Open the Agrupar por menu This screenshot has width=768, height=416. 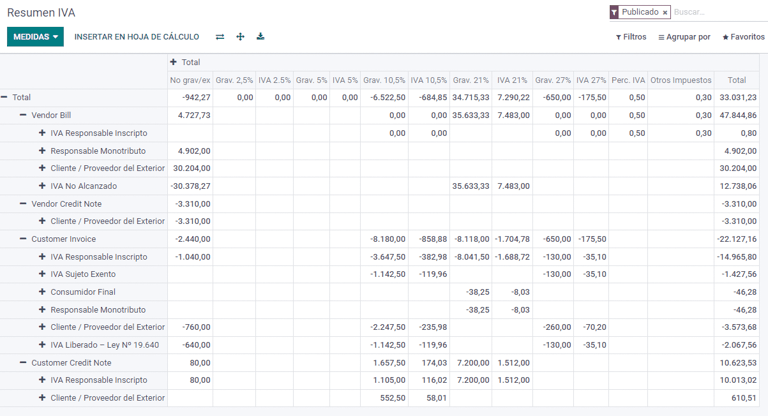[684, 37]
